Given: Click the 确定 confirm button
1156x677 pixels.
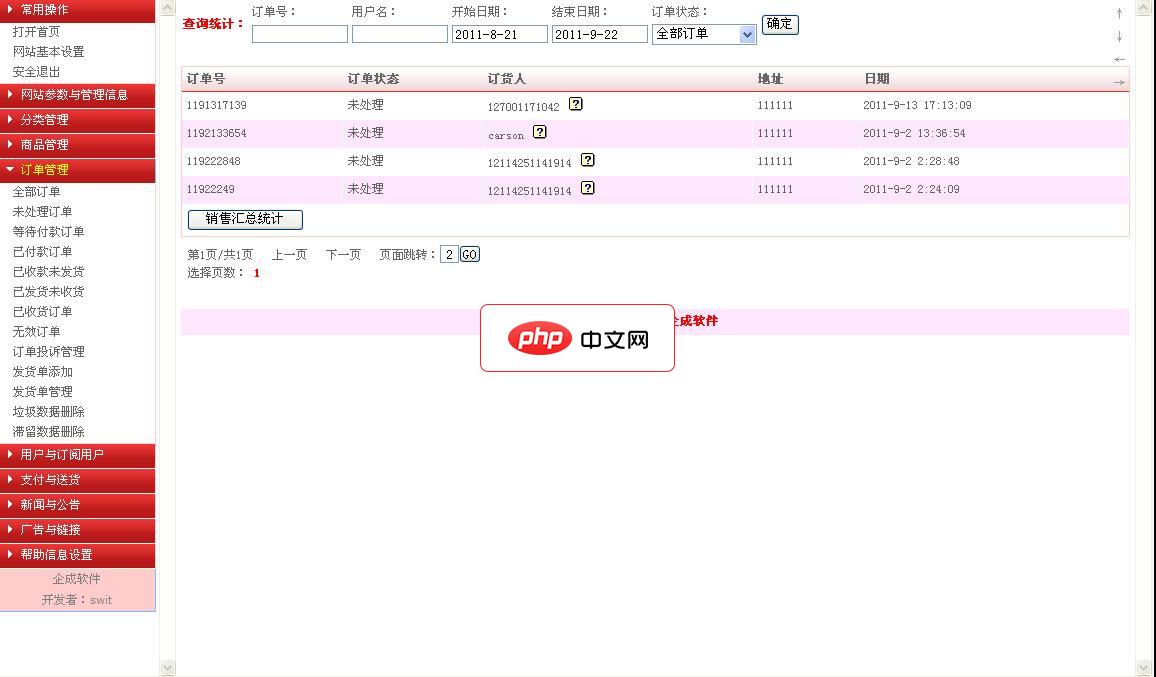Looking at the screenshot, I should (779, 25).
